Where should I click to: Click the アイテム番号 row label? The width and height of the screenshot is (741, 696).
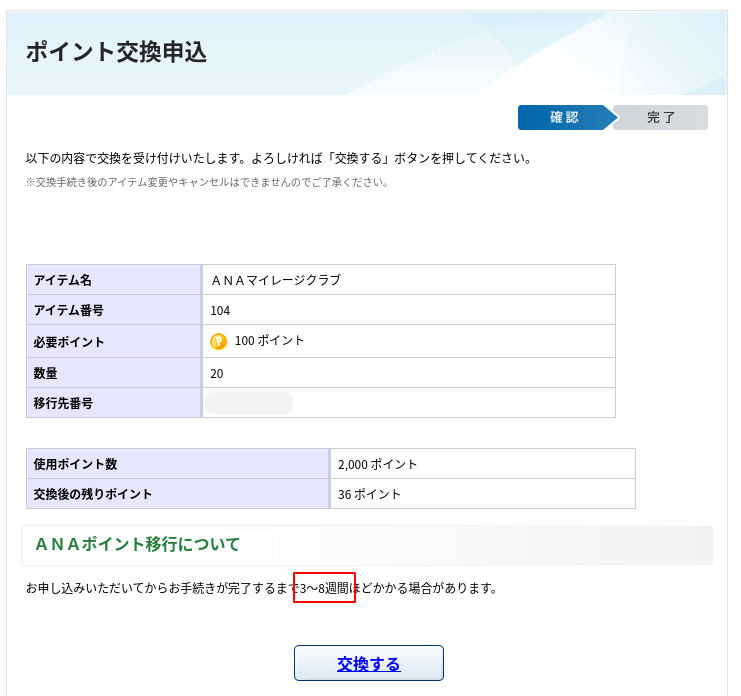pos(69,310)
